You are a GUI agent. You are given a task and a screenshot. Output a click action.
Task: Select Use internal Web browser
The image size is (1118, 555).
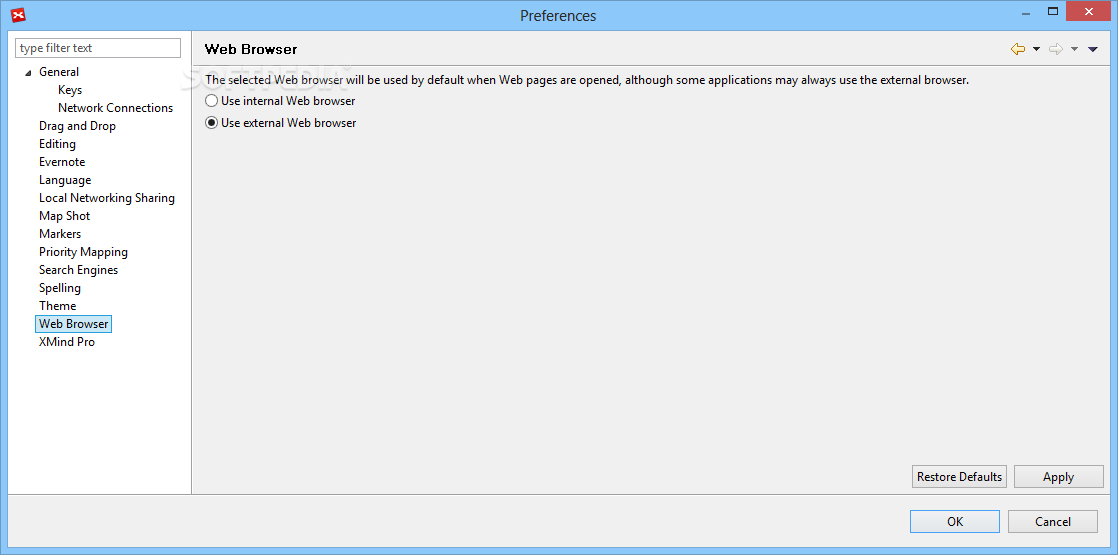280,101
